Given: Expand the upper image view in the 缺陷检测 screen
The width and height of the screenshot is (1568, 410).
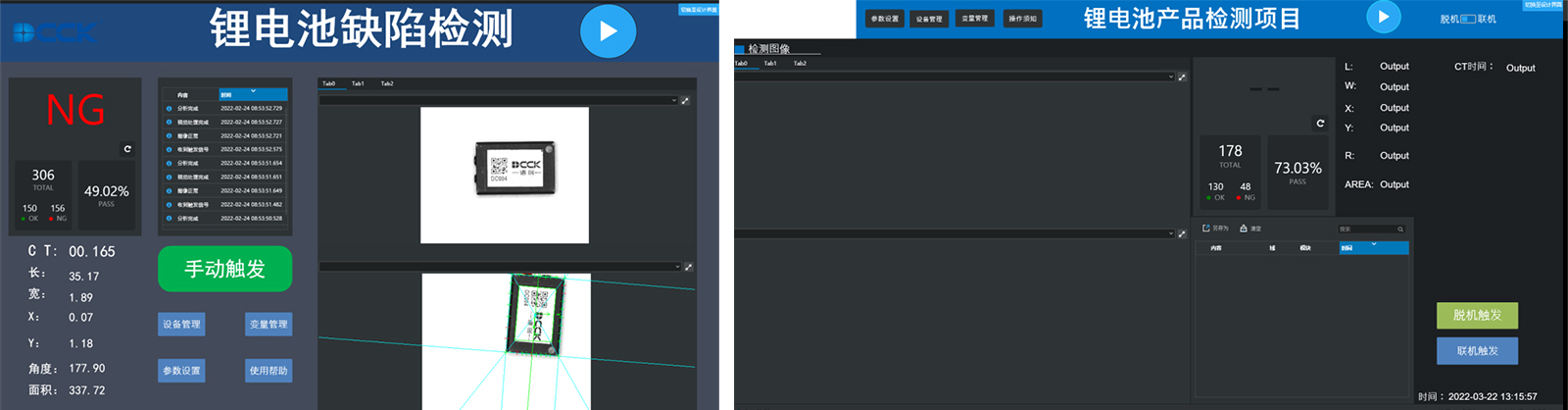Looking at the screenshot, I should coord(685,101).
